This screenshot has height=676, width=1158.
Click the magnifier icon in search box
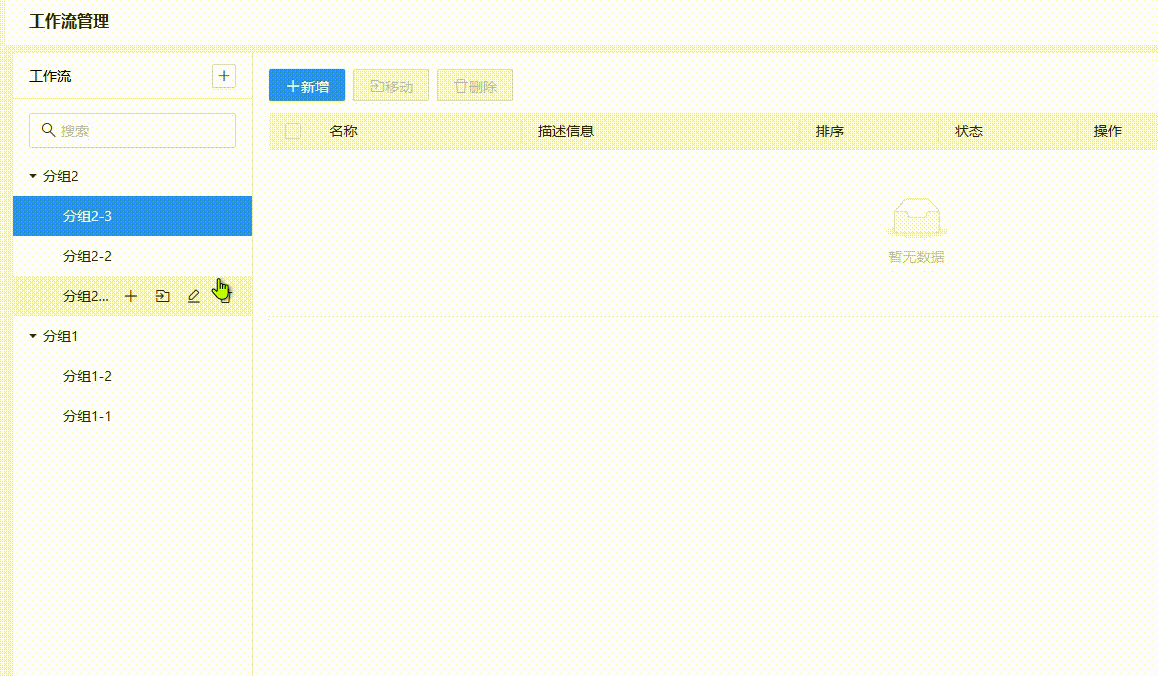(48, 130)
